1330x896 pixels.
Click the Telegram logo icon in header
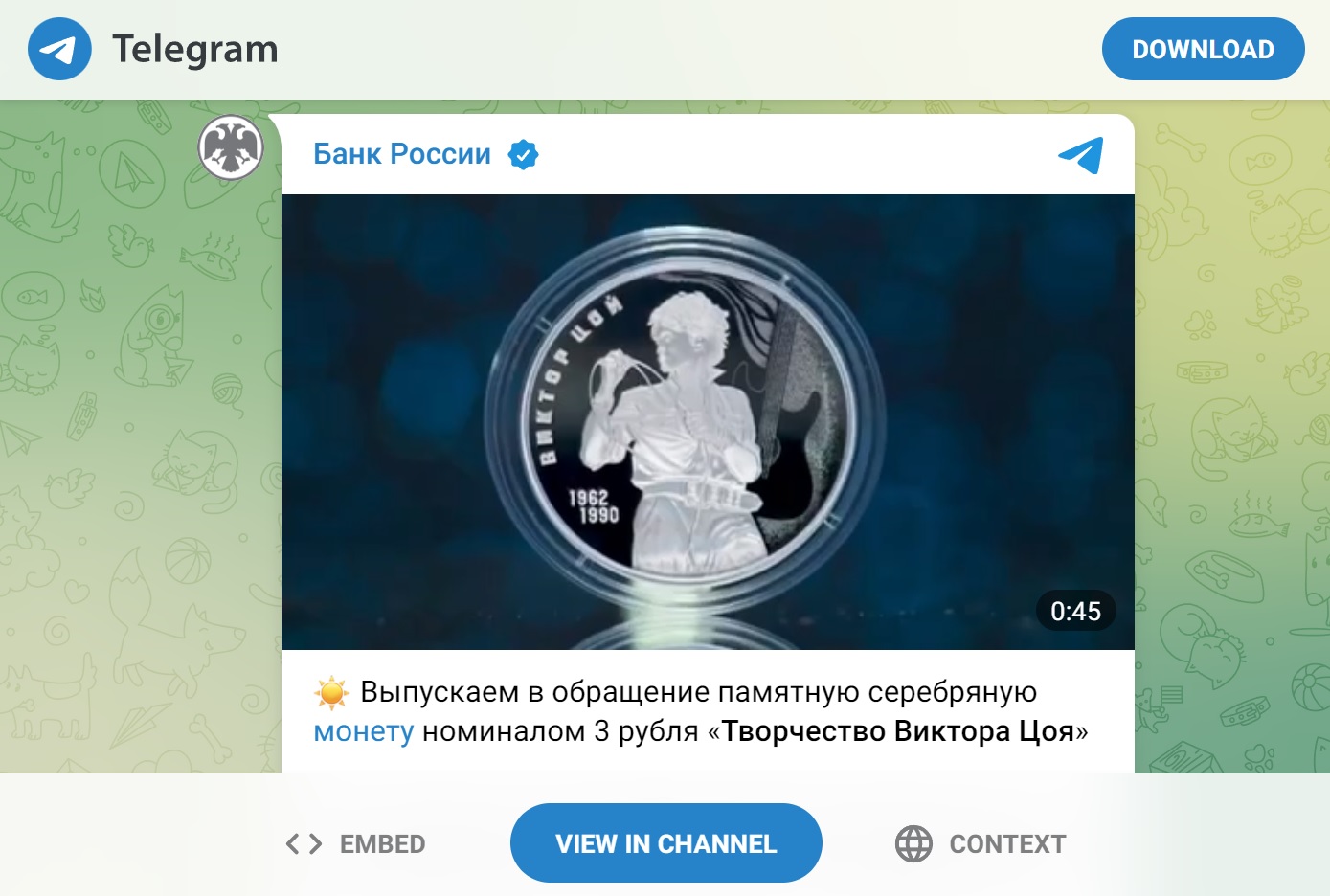pyautogui.click(x=59, y=49)
